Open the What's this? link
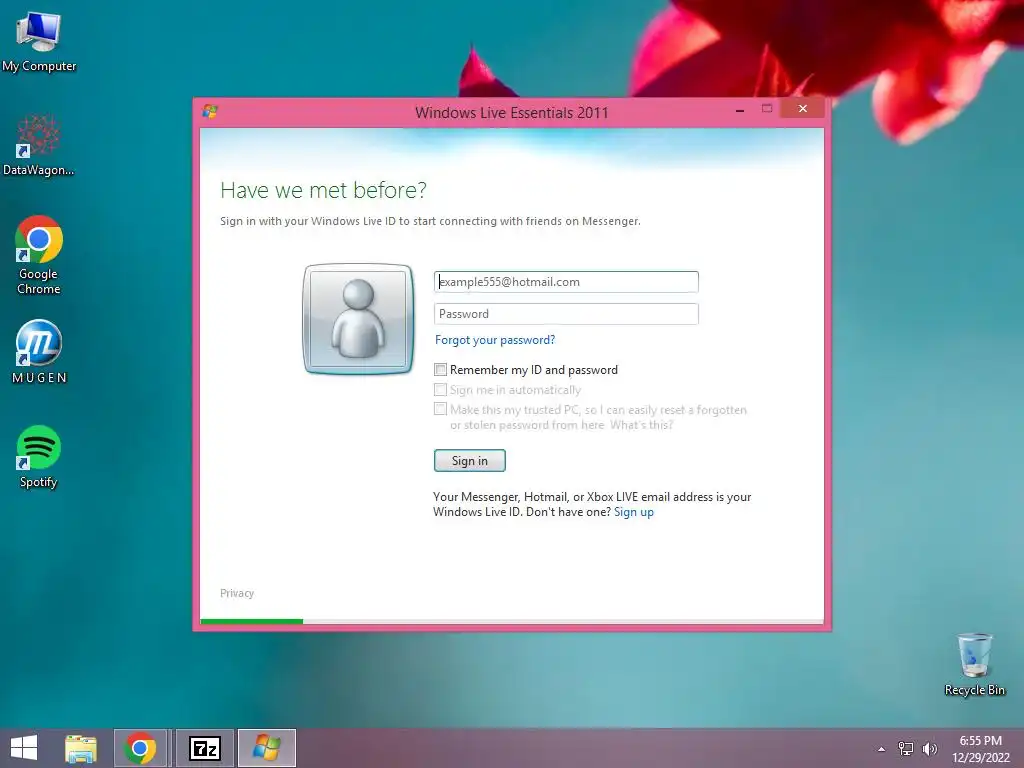The height and width of the screenshot is (768, 1024). coord(641,425)
